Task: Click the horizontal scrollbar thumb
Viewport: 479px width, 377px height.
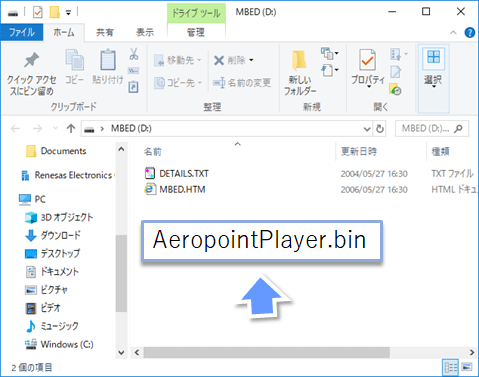Action: point(267,352)
